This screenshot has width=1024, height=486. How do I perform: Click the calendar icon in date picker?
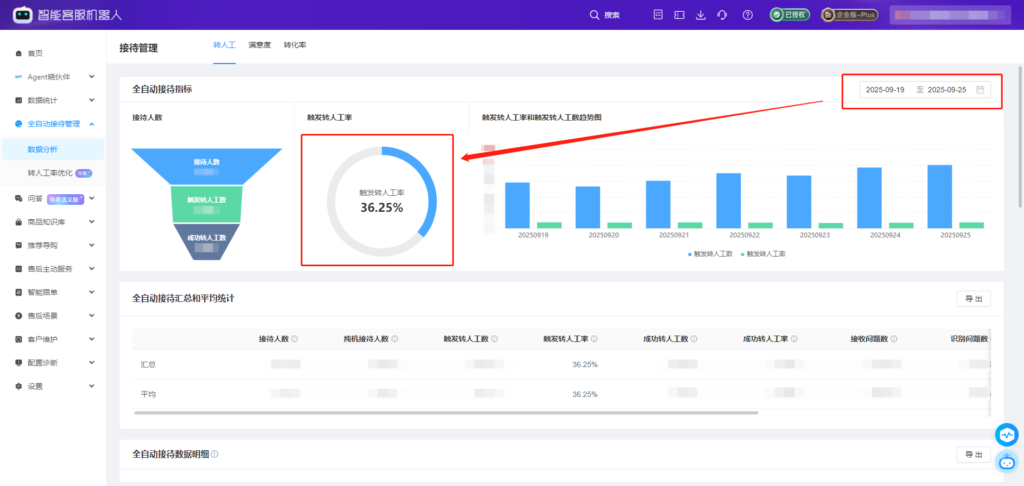pyautogui.click(x=981, y=90)
